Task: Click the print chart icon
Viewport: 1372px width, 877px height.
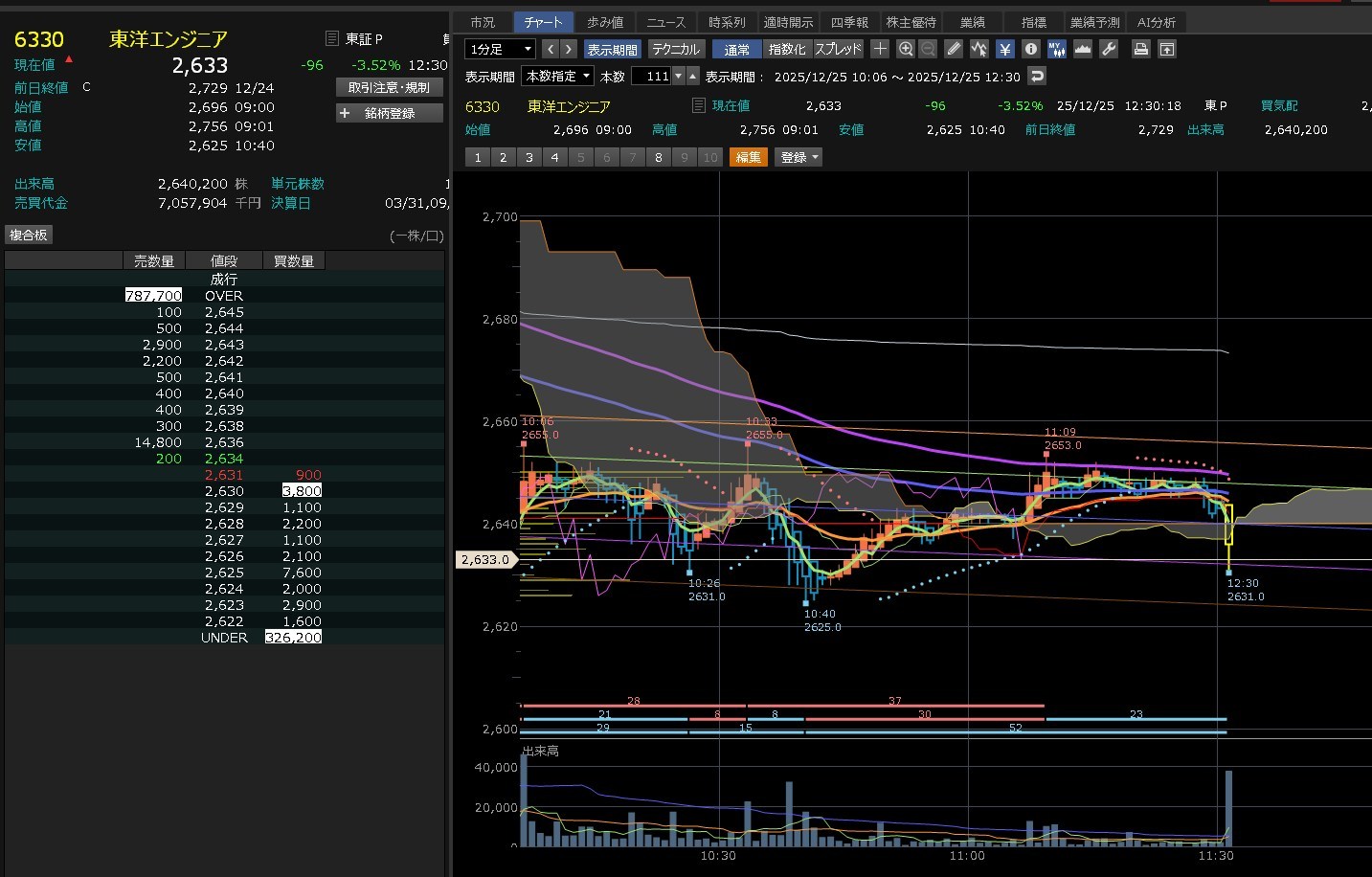Action: [x=1140, y=49]
